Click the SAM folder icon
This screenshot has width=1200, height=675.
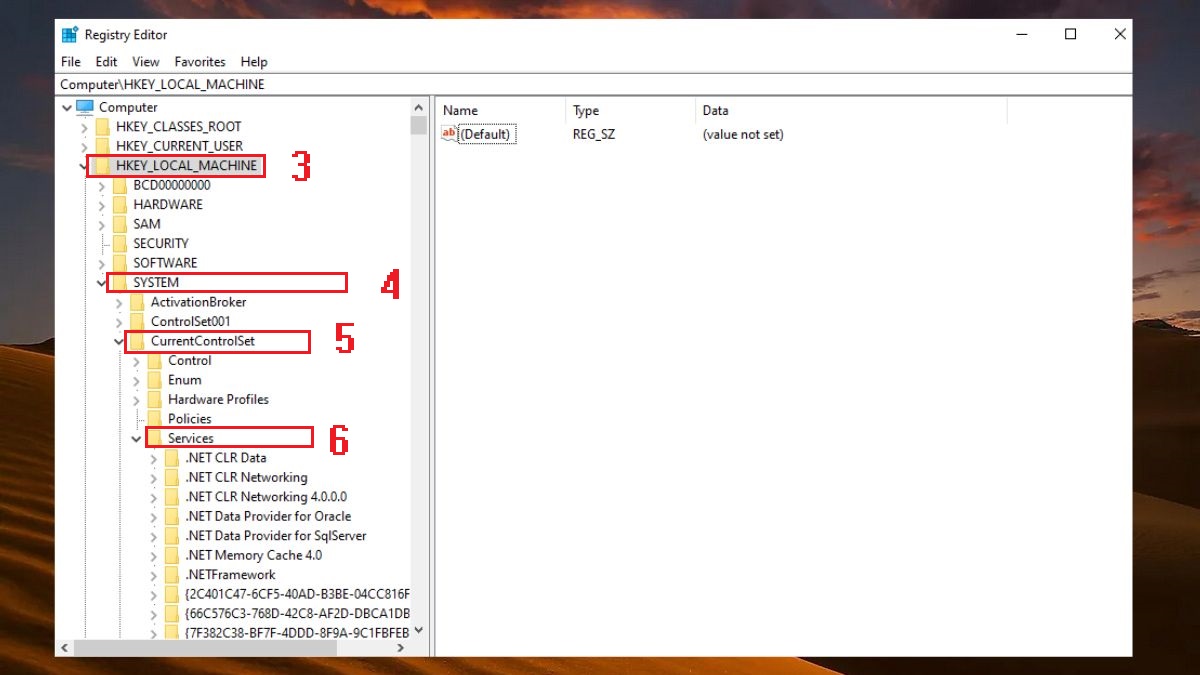(x=119, y=224)
